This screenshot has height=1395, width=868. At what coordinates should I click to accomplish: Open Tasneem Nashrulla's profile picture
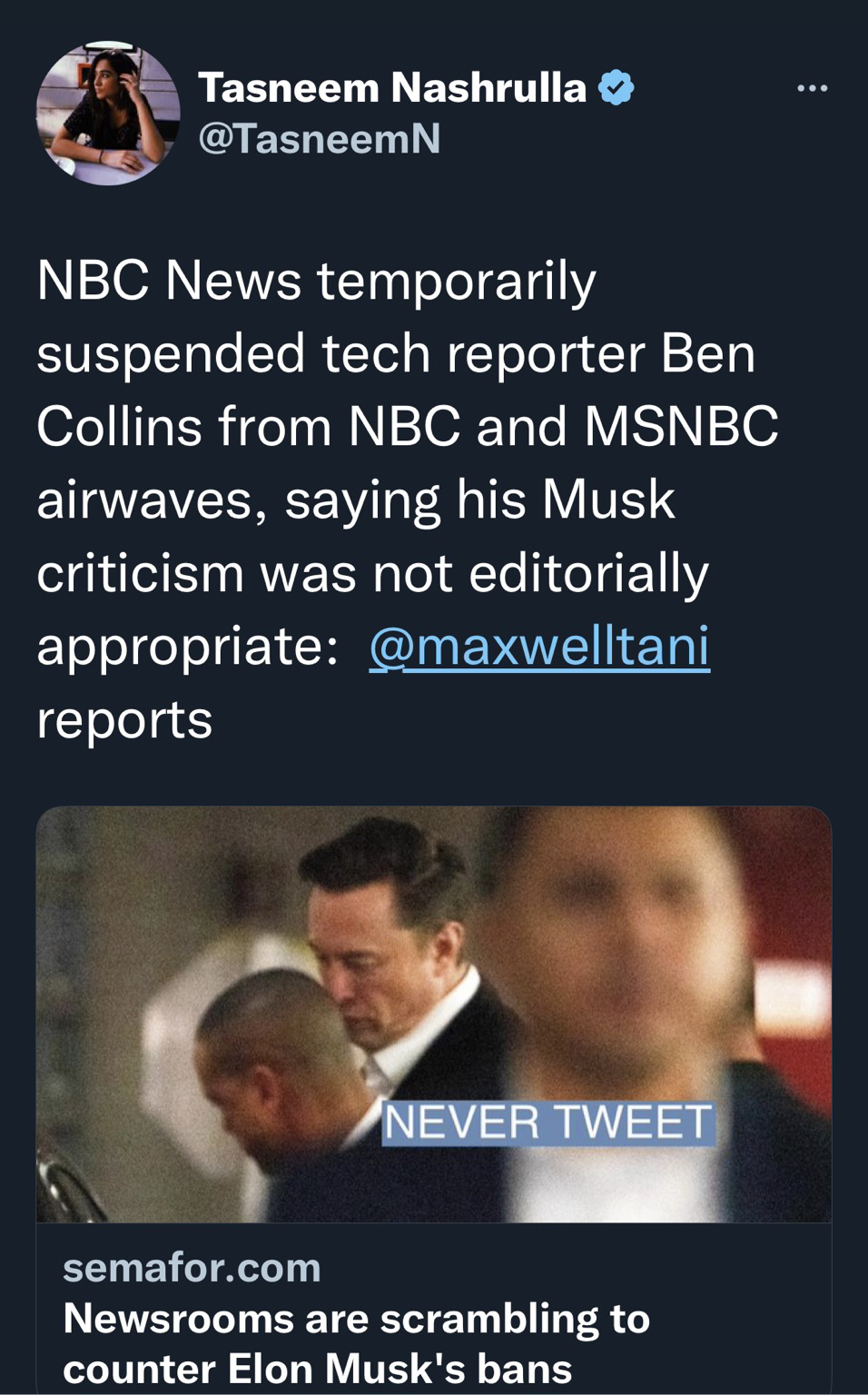pos(108,114)
